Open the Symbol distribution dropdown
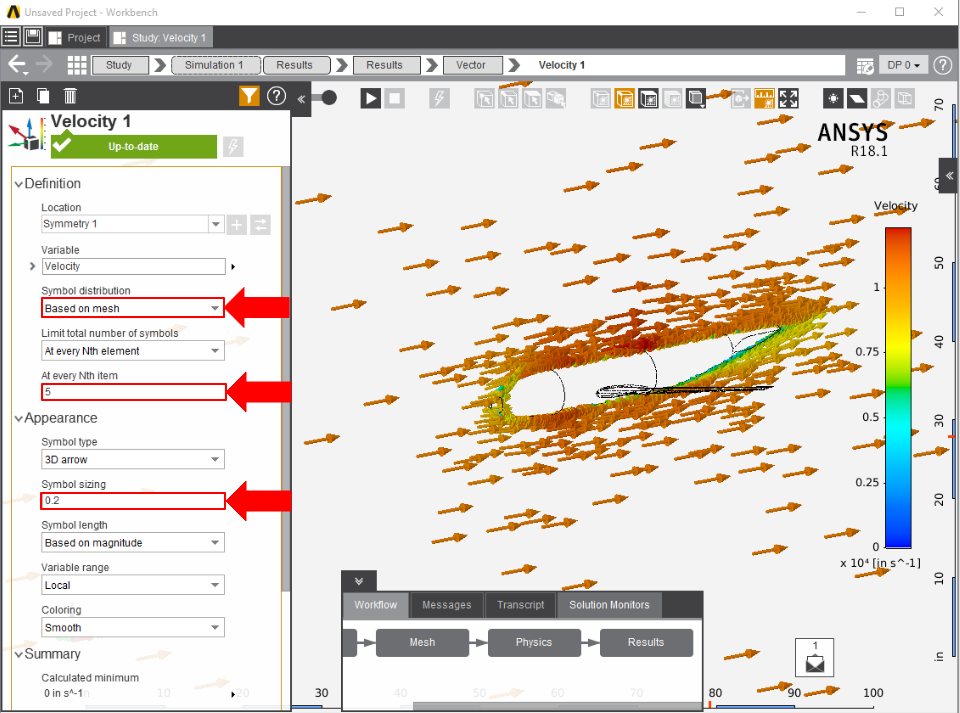The image size is (960, 713). pos(133,308)
